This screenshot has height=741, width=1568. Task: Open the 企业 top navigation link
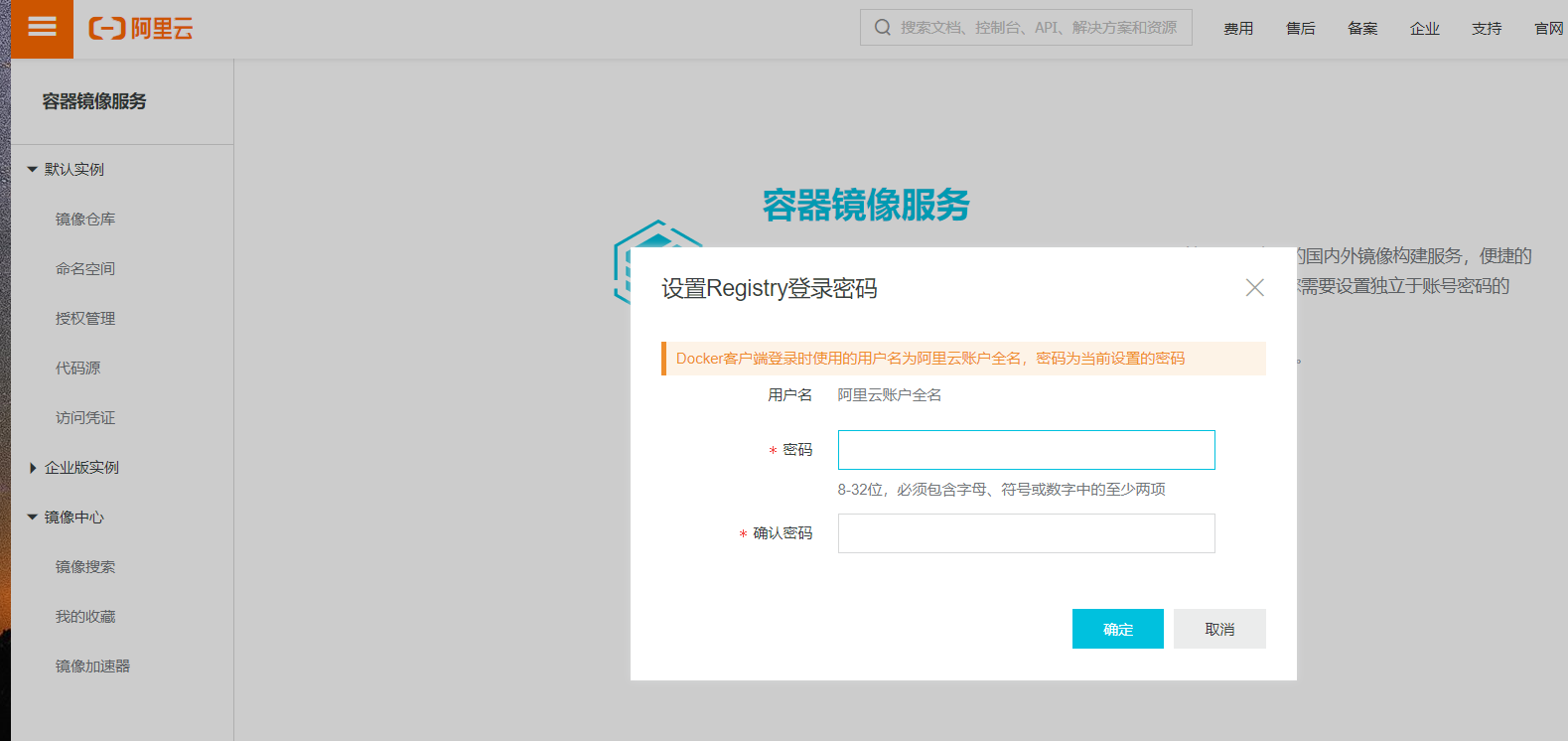1424,29
